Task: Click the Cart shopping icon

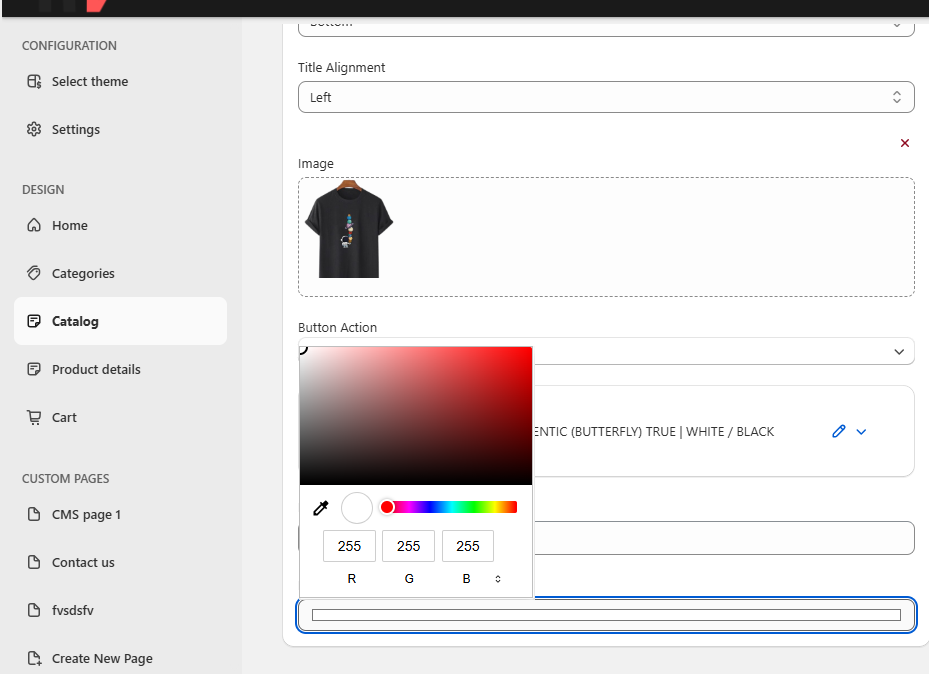Action: [34, 417]
